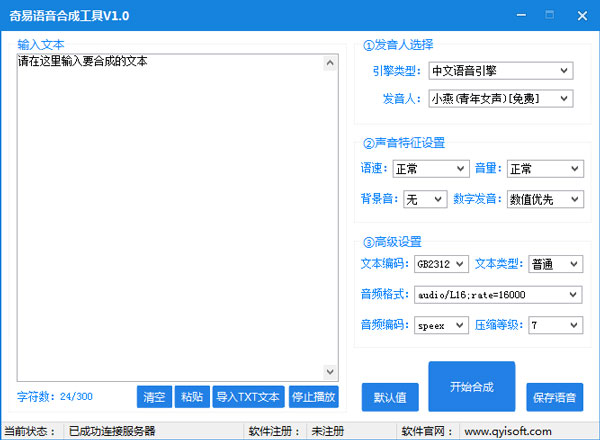Minimize the window

521,15
